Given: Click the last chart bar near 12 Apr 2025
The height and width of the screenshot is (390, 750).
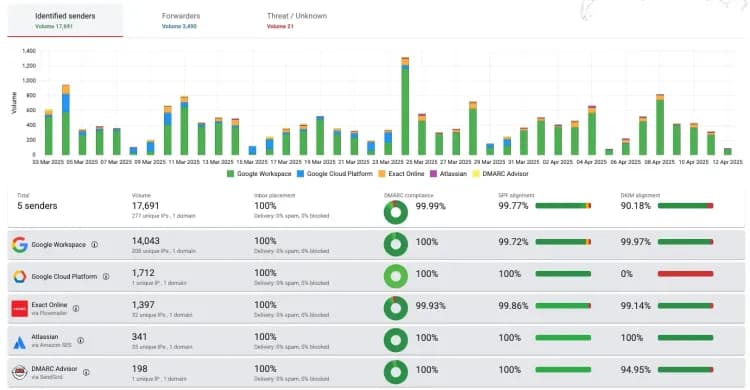Looking at the screenshot, I should pyautogui.click(x=728, y=152).
